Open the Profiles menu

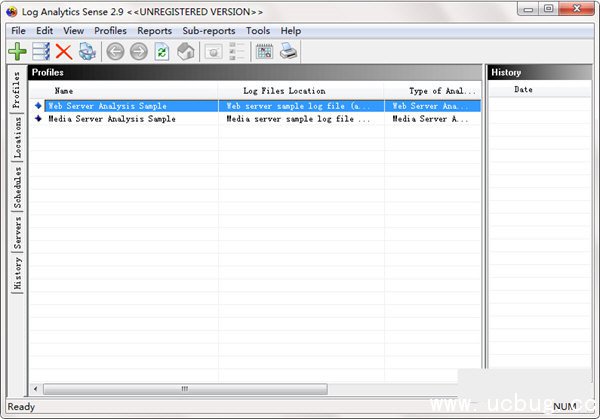point(110,31)
